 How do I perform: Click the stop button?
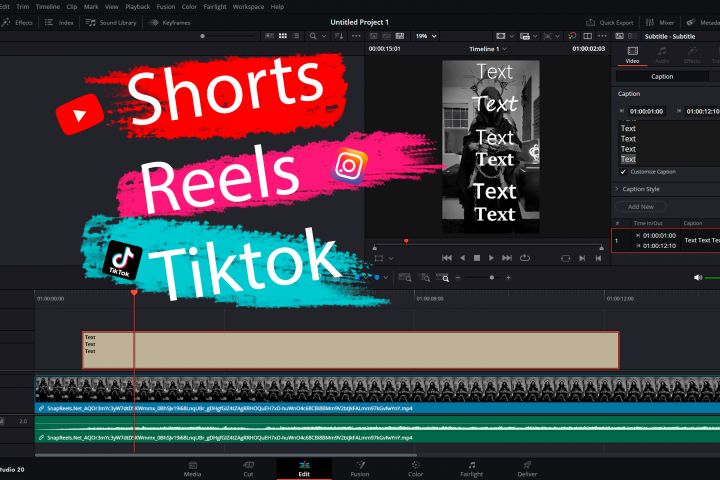[x=477, y=258]
